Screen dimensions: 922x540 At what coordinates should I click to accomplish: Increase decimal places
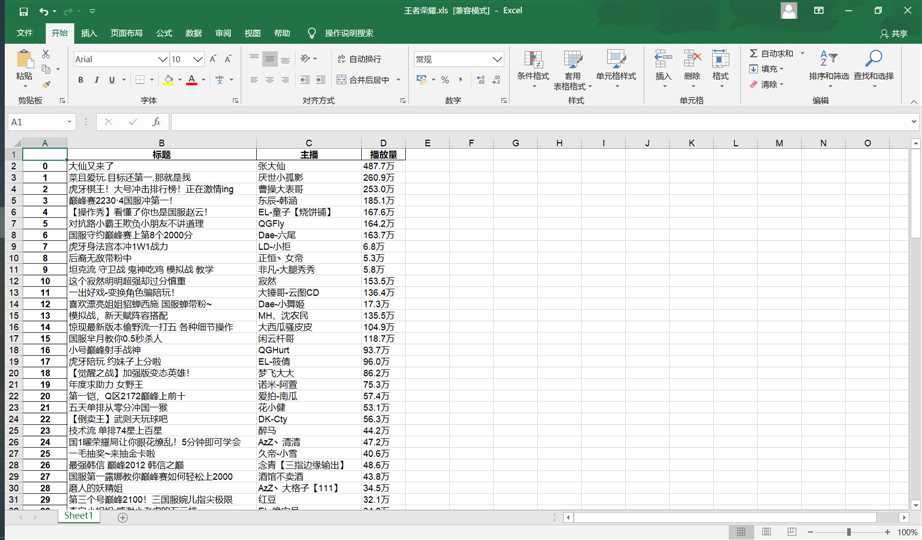tap(481, 79)
